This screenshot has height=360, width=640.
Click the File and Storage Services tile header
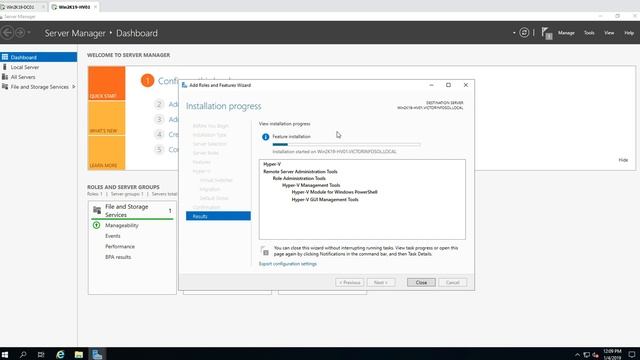coord(132,211)
